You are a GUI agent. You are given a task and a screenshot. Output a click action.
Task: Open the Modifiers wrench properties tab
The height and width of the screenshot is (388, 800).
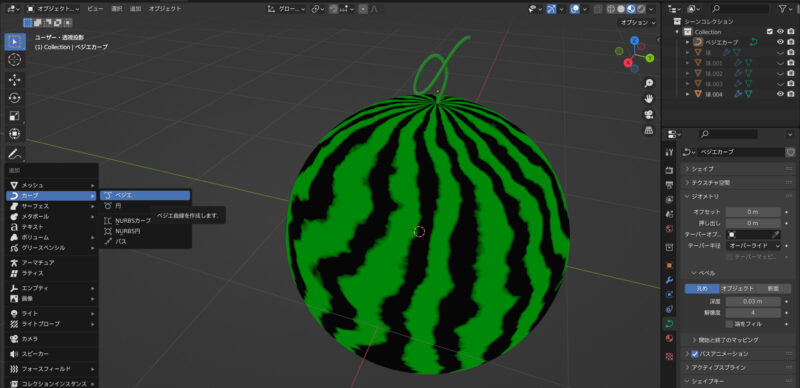tap(670, 280)
